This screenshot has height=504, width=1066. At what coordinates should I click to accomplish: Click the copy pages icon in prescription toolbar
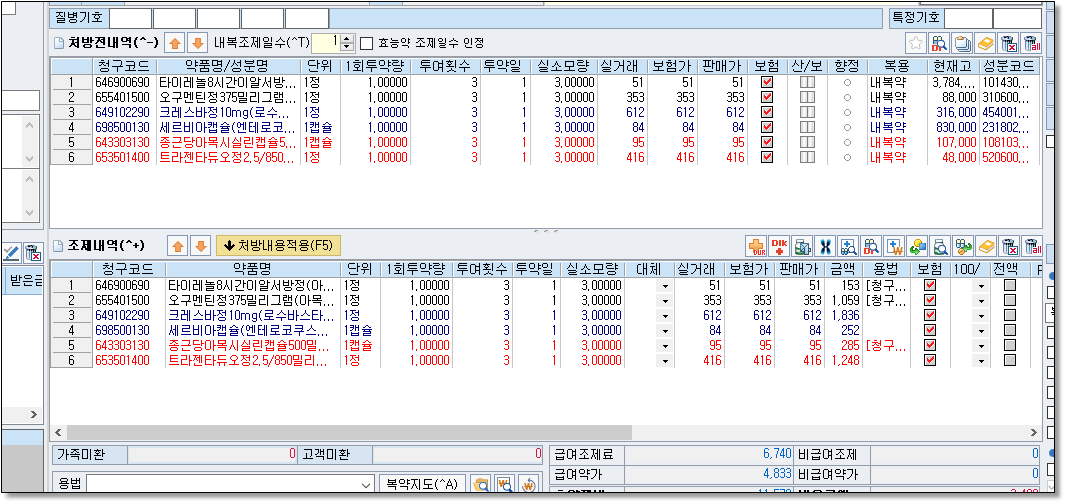click(x=962, y=43)
